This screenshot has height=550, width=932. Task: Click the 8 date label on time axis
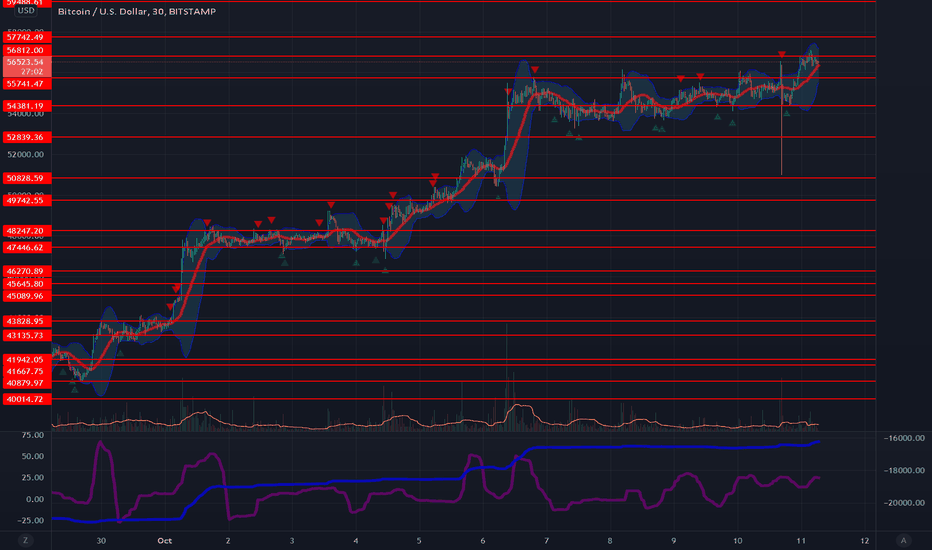tap(610, 540)
